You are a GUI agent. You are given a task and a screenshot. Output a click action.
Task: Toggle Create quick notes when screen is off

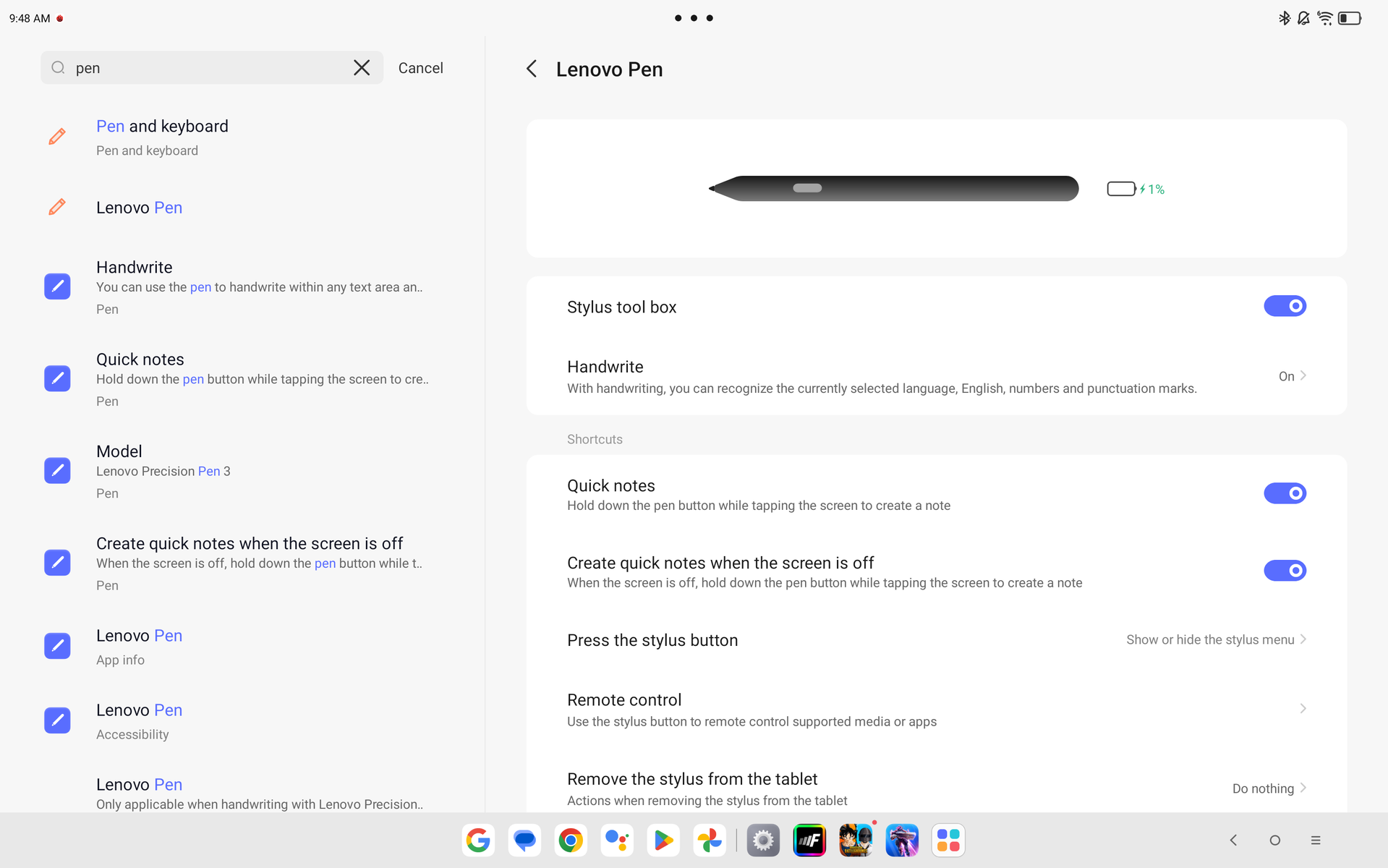click(1285, 571)
